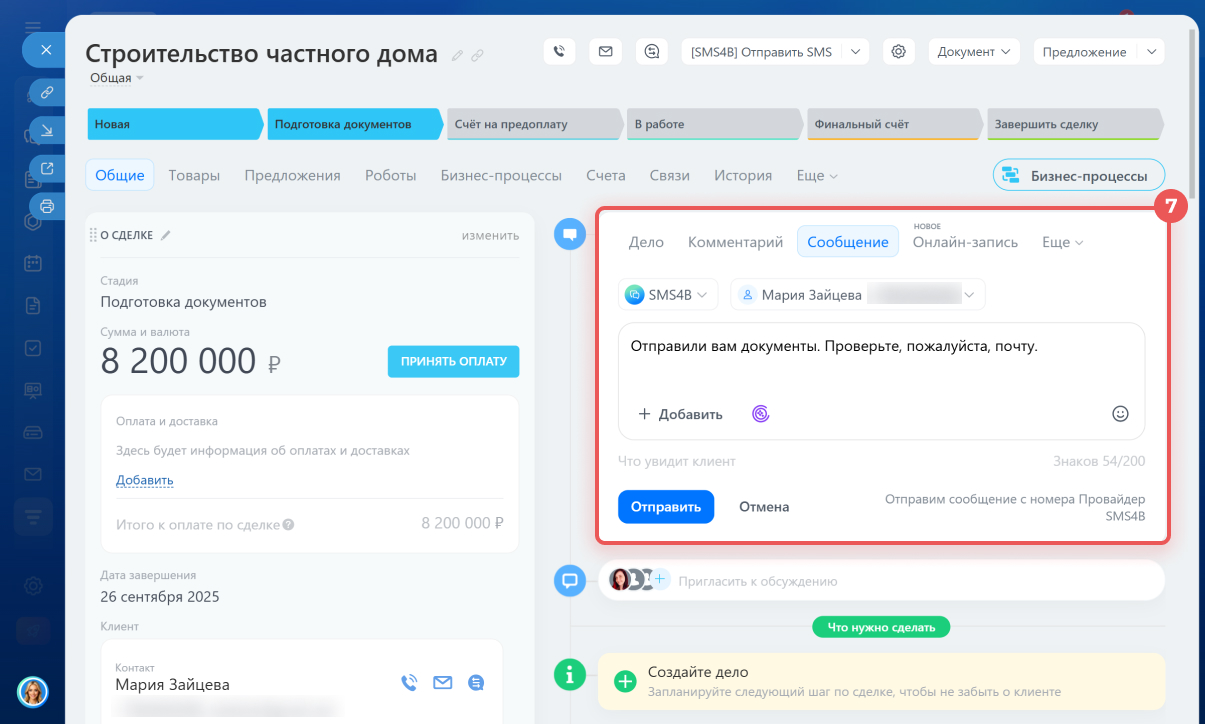The width and height of the screenshot is (1205, 724).
Task: Copy deal link using the chain icon
Action: pos(478,56)
